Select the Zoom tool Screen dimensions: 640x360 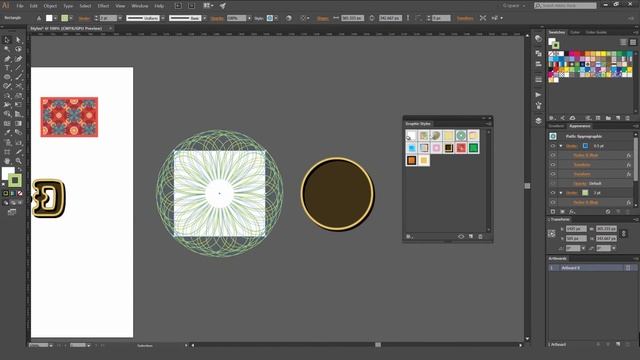click(18, 161)
